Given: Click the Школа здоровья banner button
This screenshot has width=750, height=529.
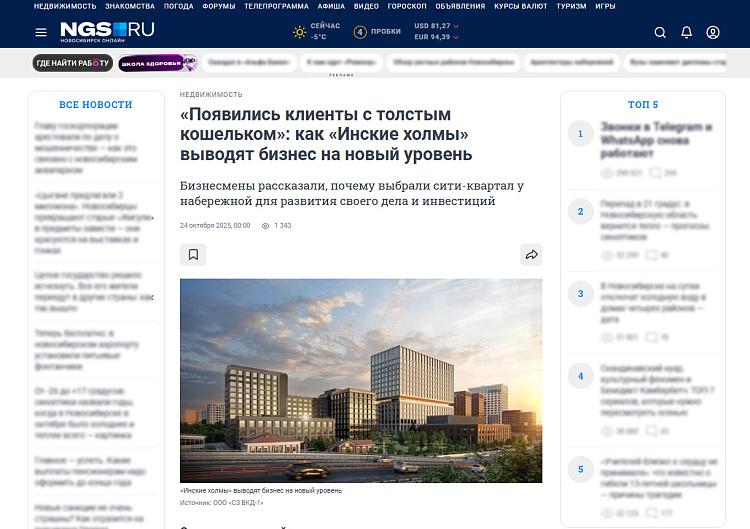Looking at the screenshot, I should click(157, 63).
